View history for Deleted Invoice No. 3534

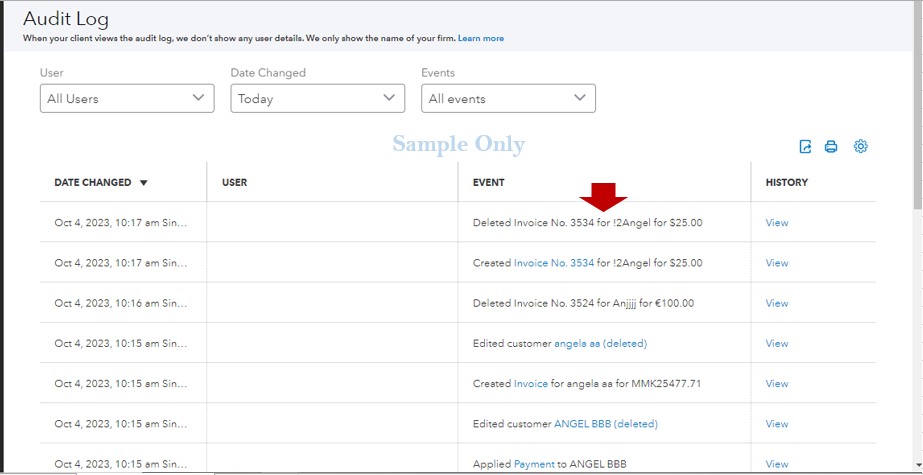[777, 223]
